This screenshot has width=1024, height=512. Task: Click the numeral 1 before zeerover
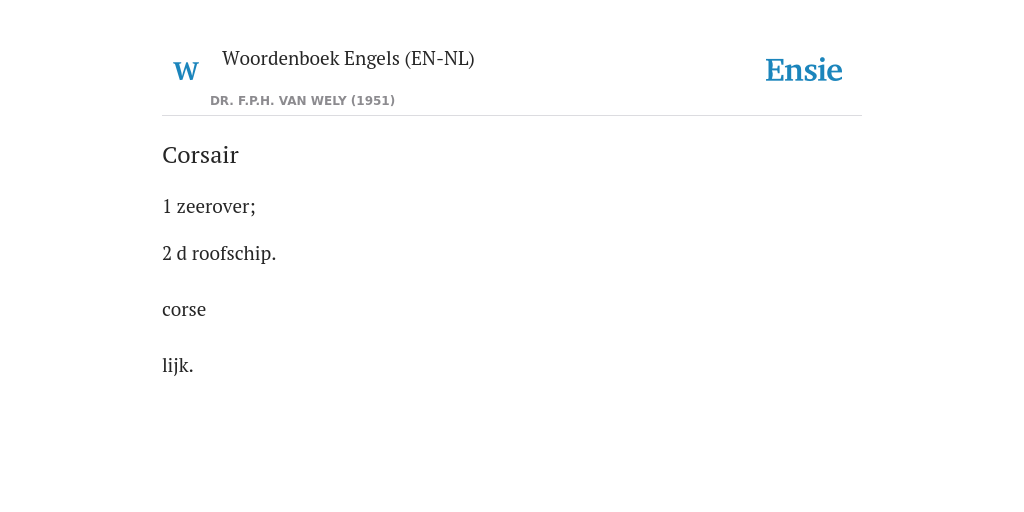pyautogui.click(x=167, y=206)
